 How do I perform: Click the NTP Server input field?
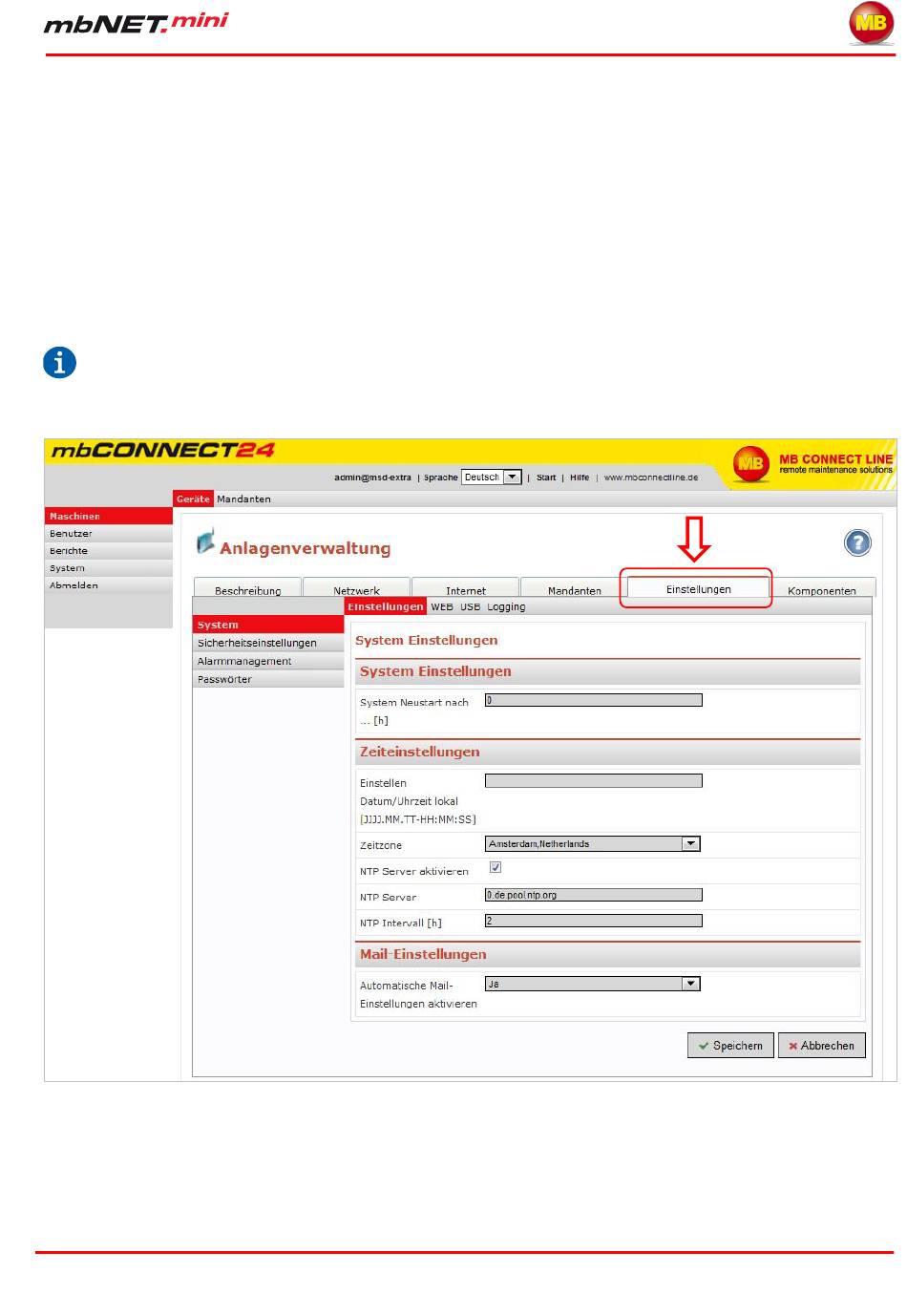pyautogui.click(x=594, y=895)
